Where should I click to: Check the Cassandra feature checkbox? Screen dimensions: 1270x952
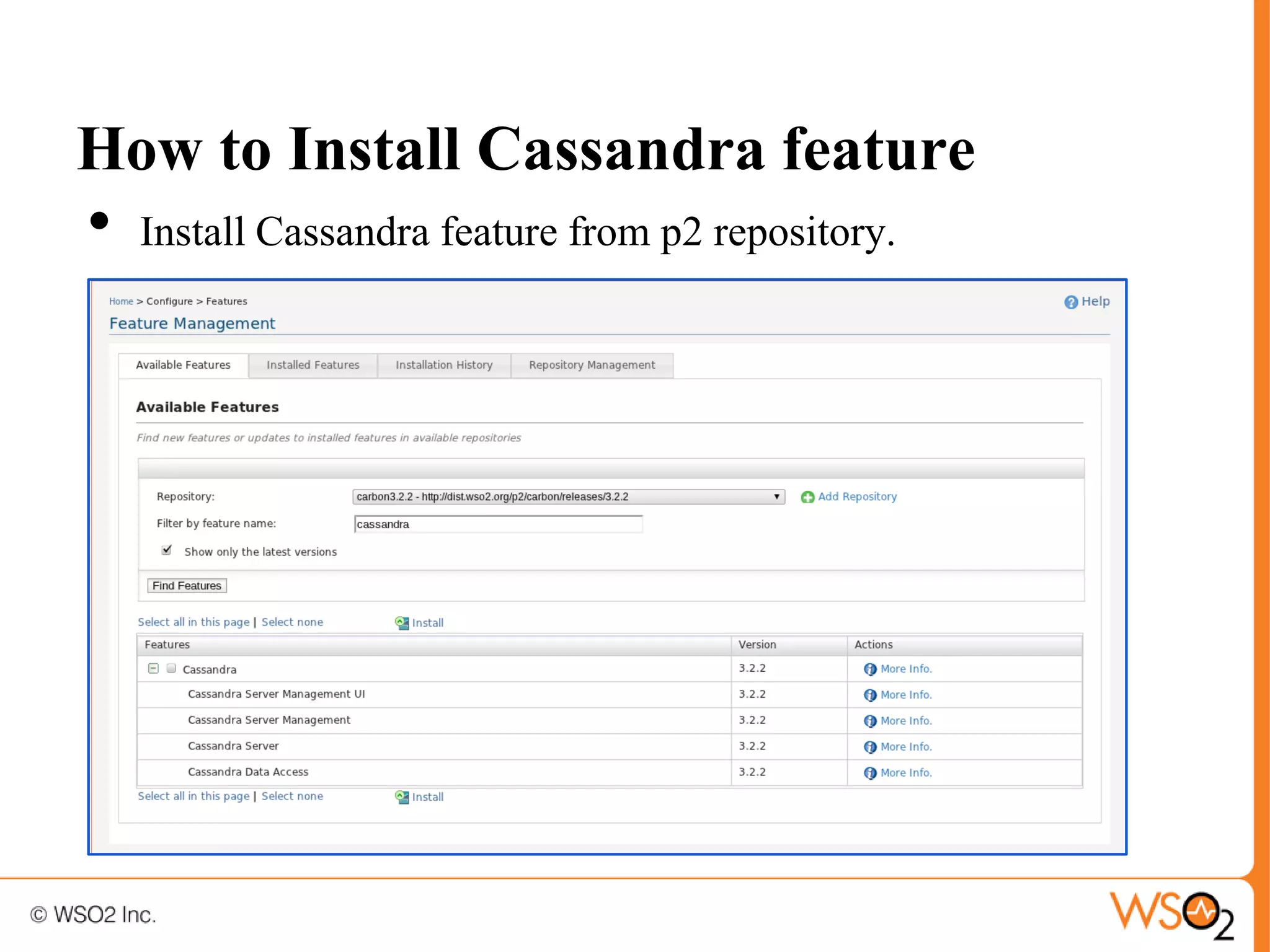[x=171, y=668]
